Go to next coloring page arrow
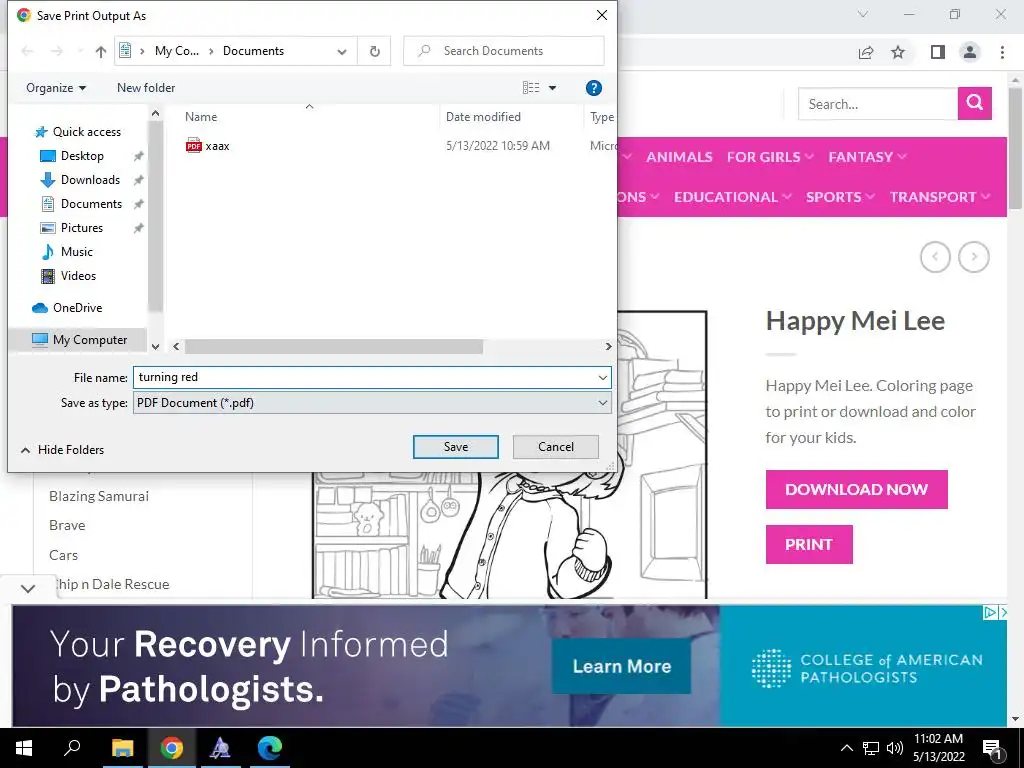 coord(974,257)
